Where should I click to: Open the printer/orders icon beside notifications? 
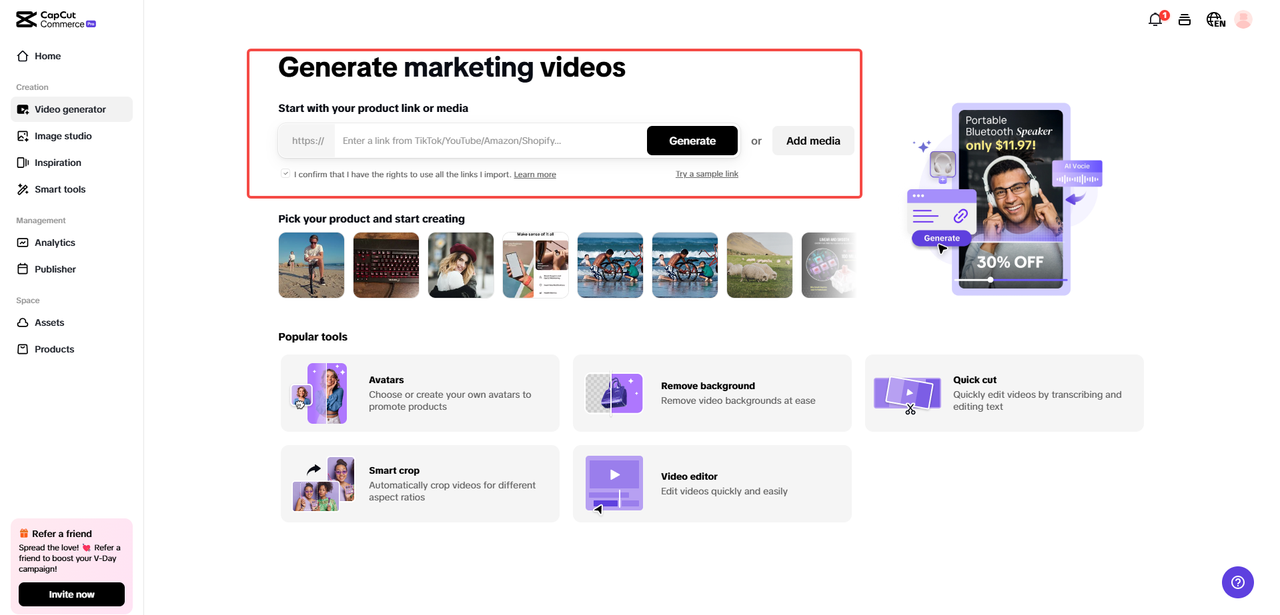pos(1184,18)
